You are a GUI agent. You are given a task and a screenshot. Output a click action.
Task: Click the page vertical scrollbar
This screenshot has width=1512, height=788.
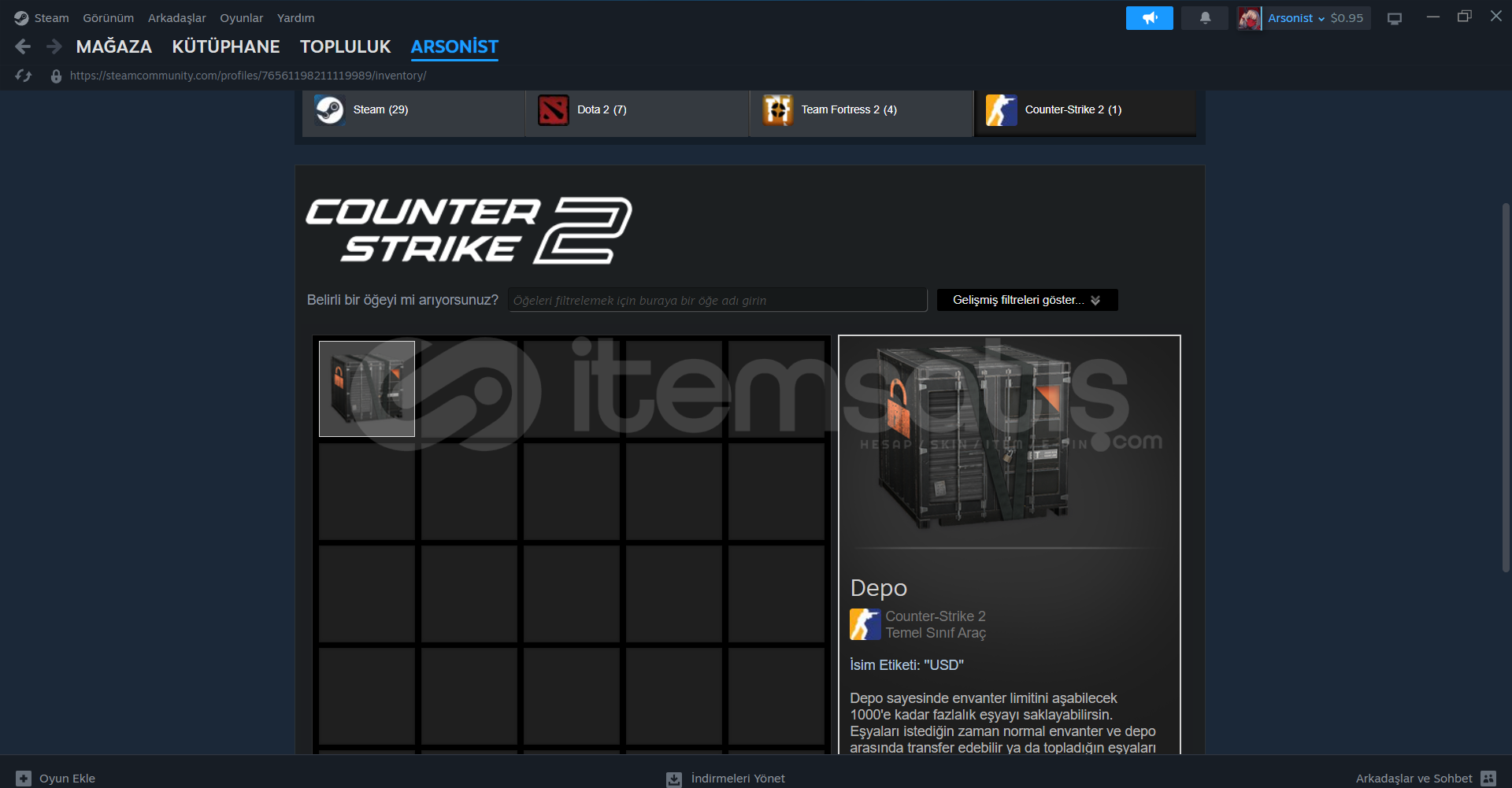(x=1506, y=387)
